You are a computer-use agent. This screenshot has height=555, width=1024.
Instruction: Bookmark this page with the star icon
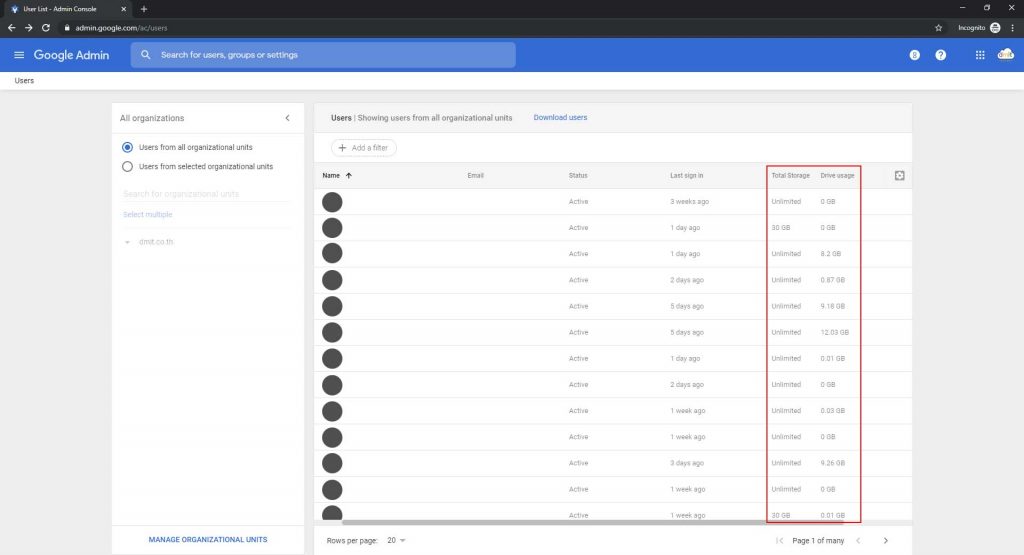[938, 27]
